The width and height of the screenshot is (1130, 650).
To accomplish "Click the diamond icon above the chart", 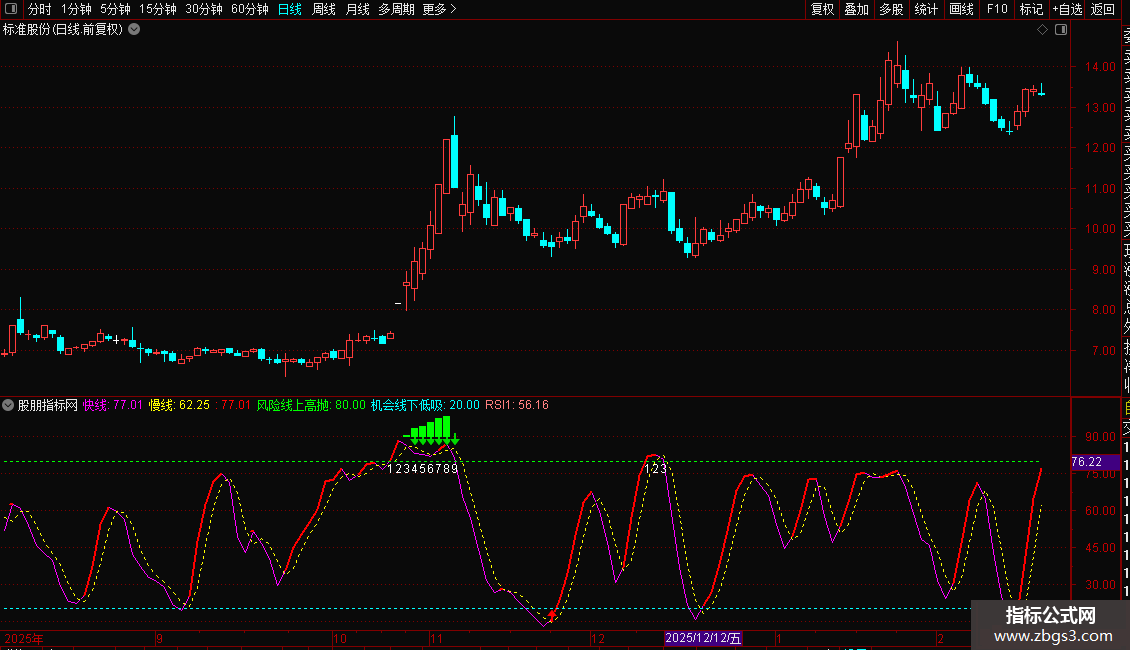I will [1042, 30].
